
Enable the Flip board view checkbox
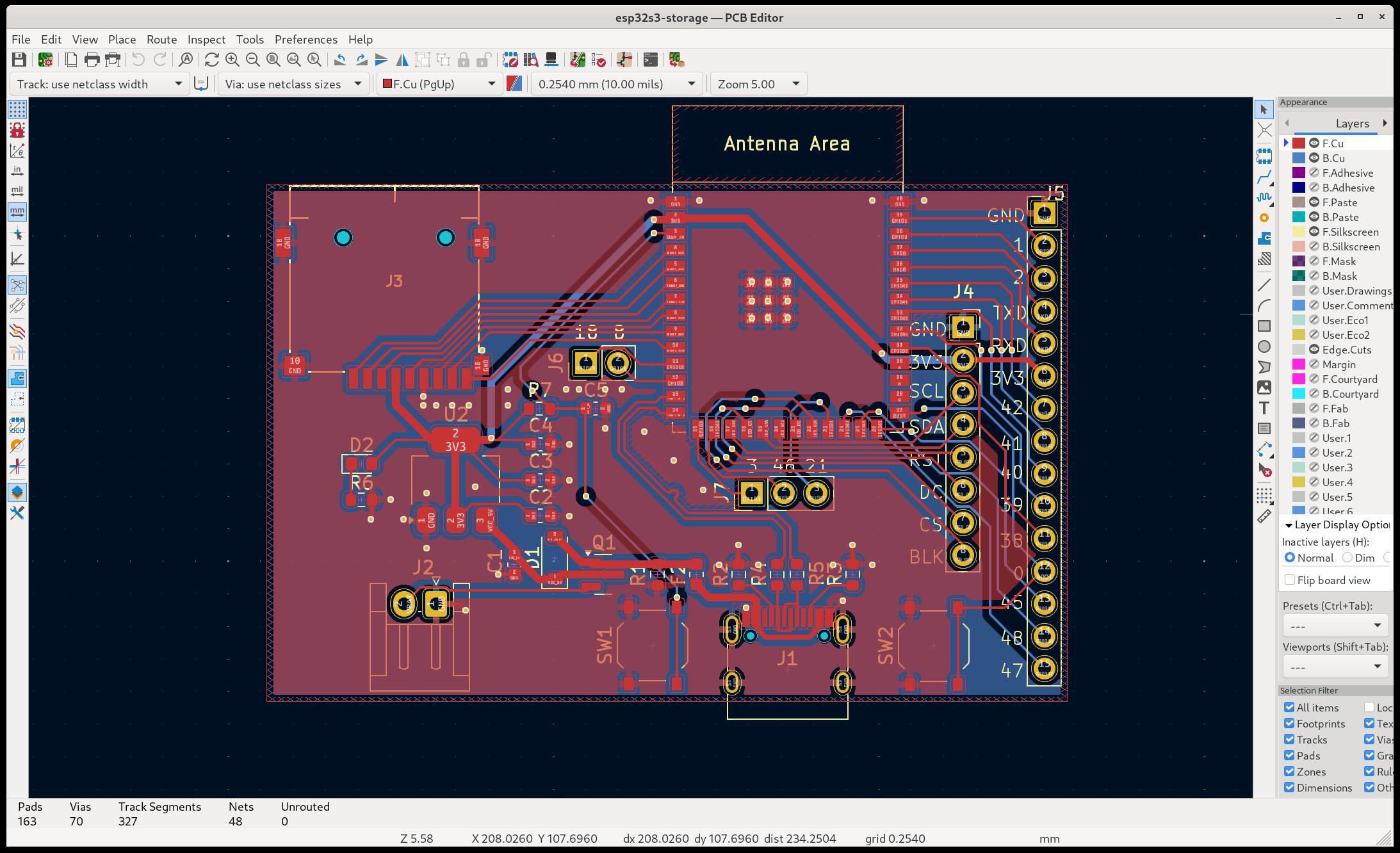[1290, 580]
